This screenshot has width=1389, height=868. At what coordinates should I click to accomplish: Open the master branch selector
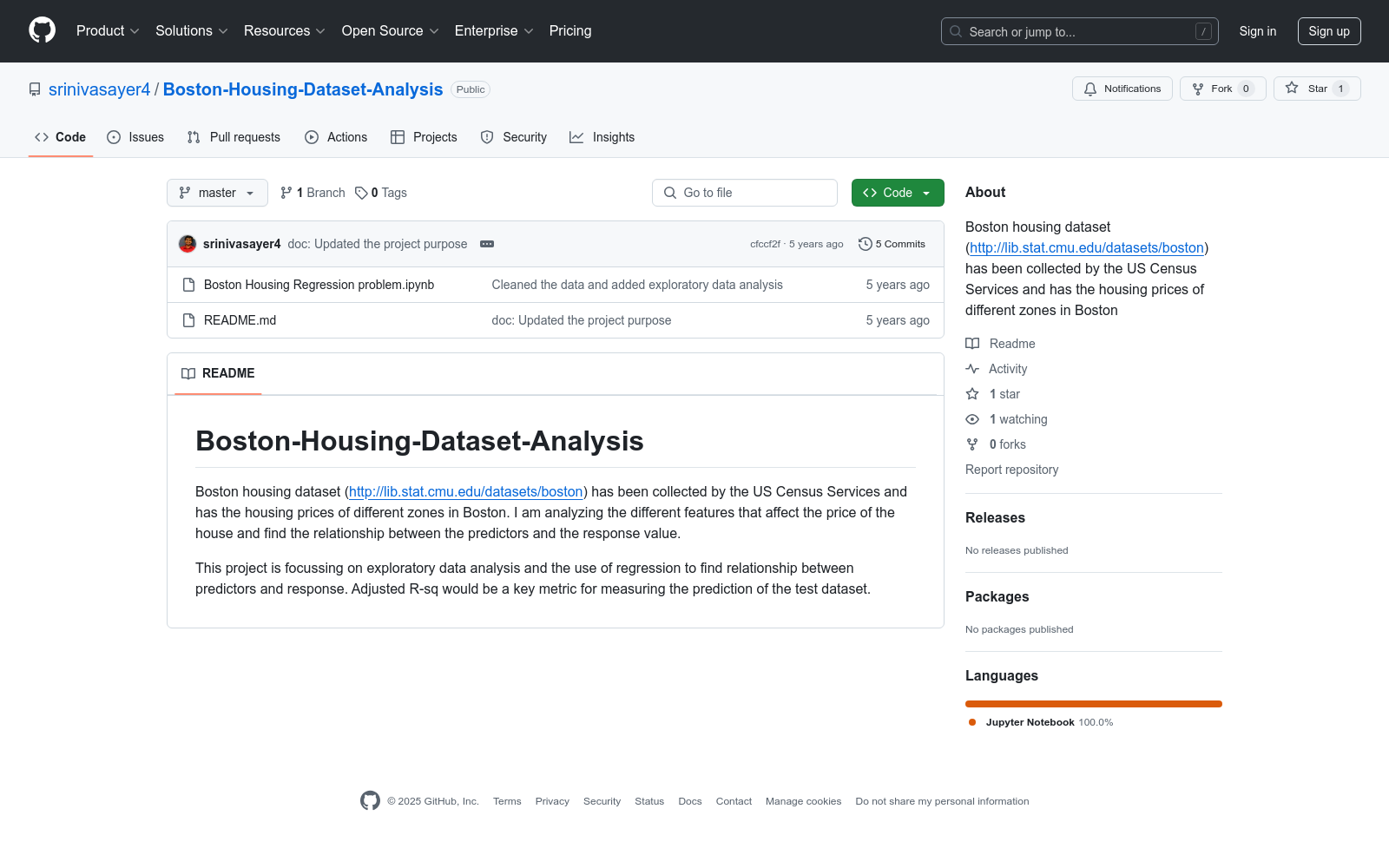217,193
